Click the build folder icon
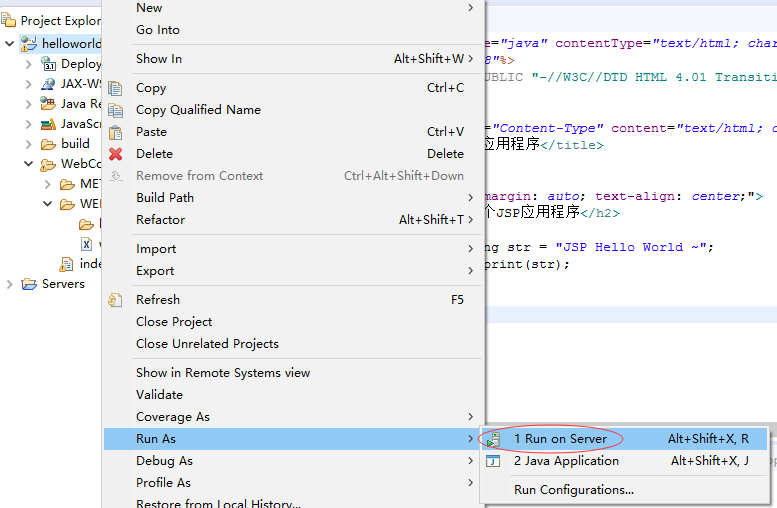This screenshot has height=508, width=777. tap(48, 144)
